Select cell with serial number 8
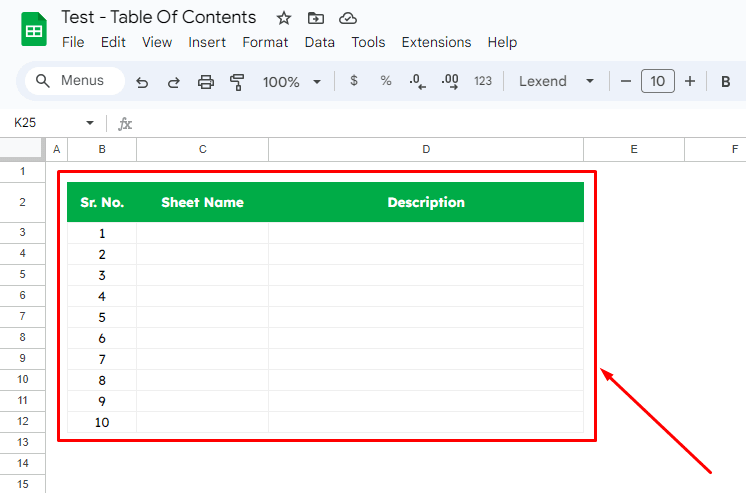The width and height of the screenshot is (746, 493). coord(102,380)
